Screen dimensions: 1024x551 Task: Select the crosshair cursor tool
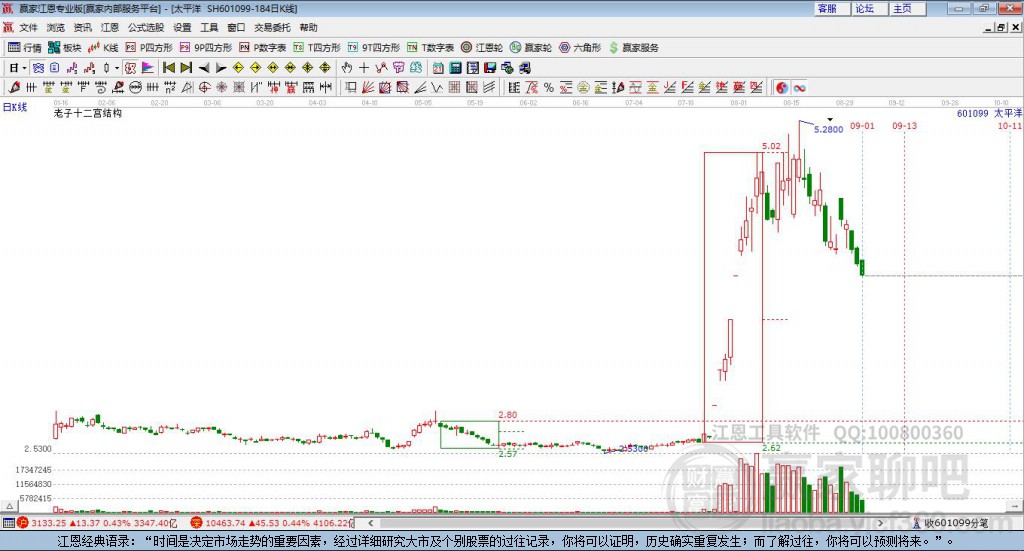pos(364,68)
